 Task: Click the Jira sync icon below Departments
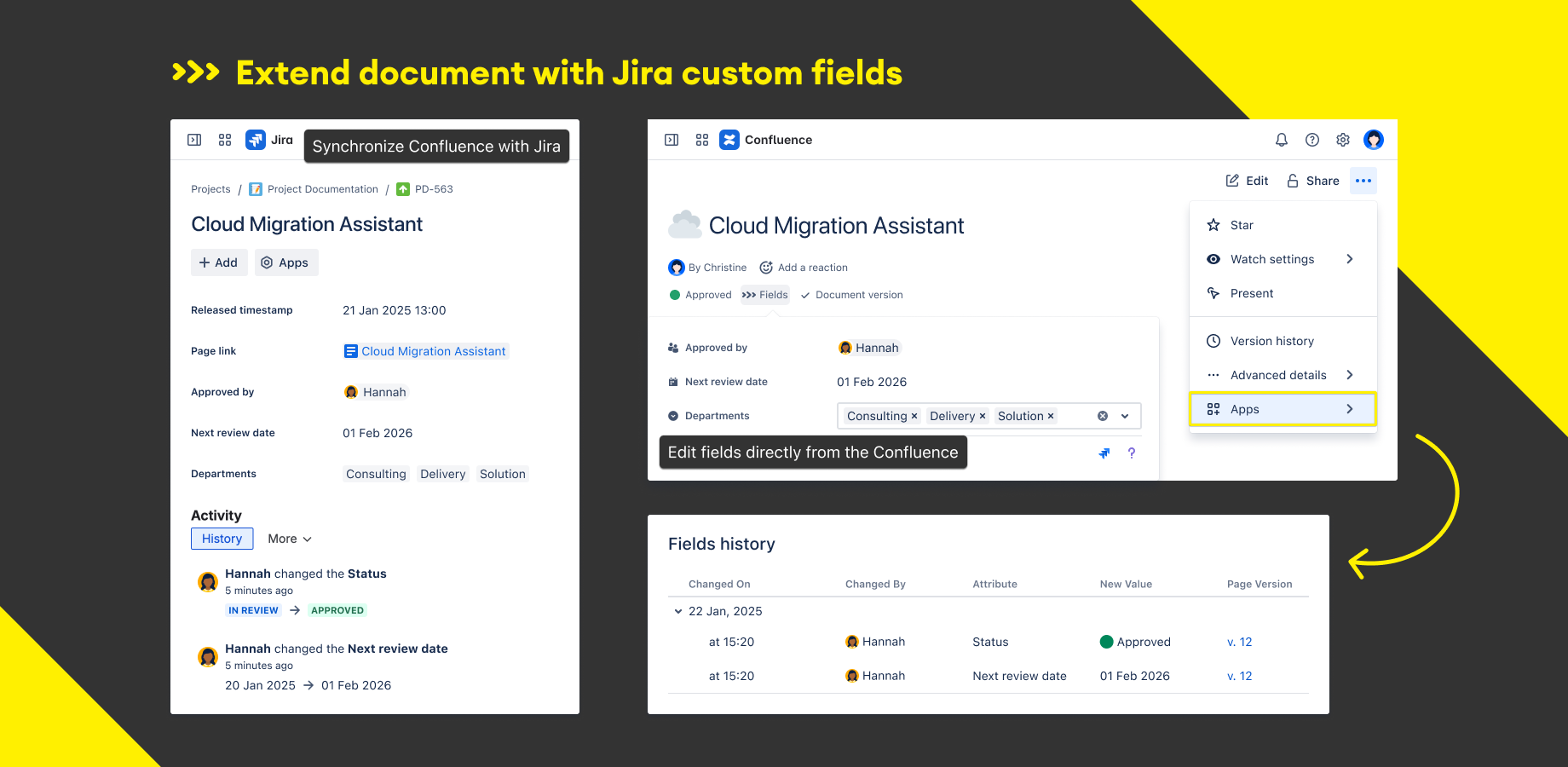1104,453
